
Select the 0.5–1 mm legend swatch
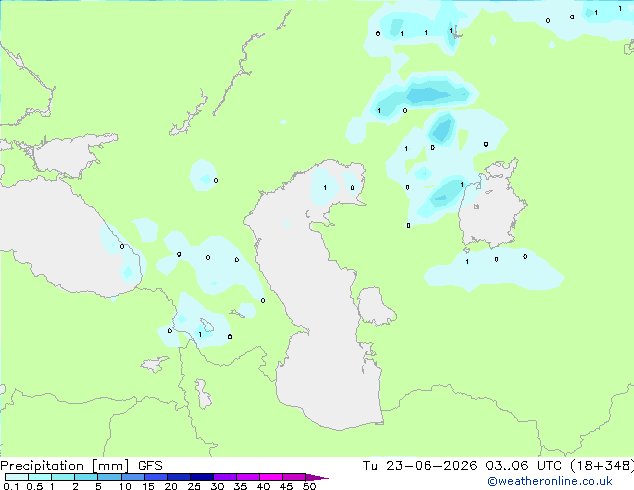coord(40,477)
